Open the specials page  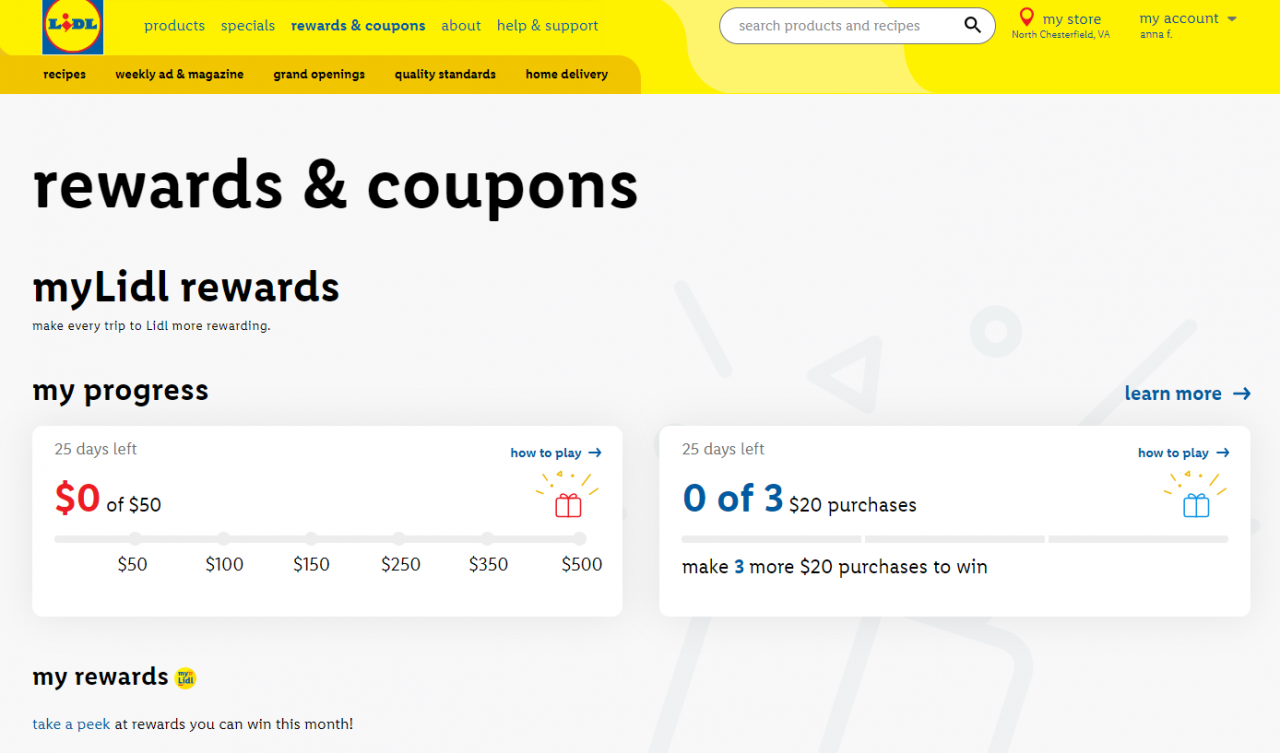pyautogui.click(x=247, y=25)
